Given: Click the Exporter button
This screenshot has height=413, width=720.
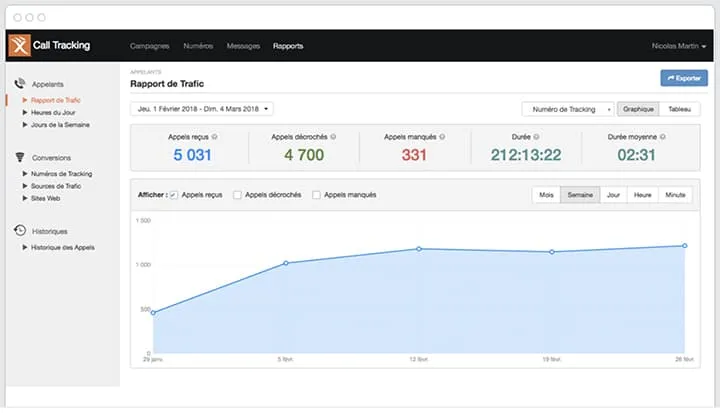Looking at the screenshot, I should click(684, 78).
